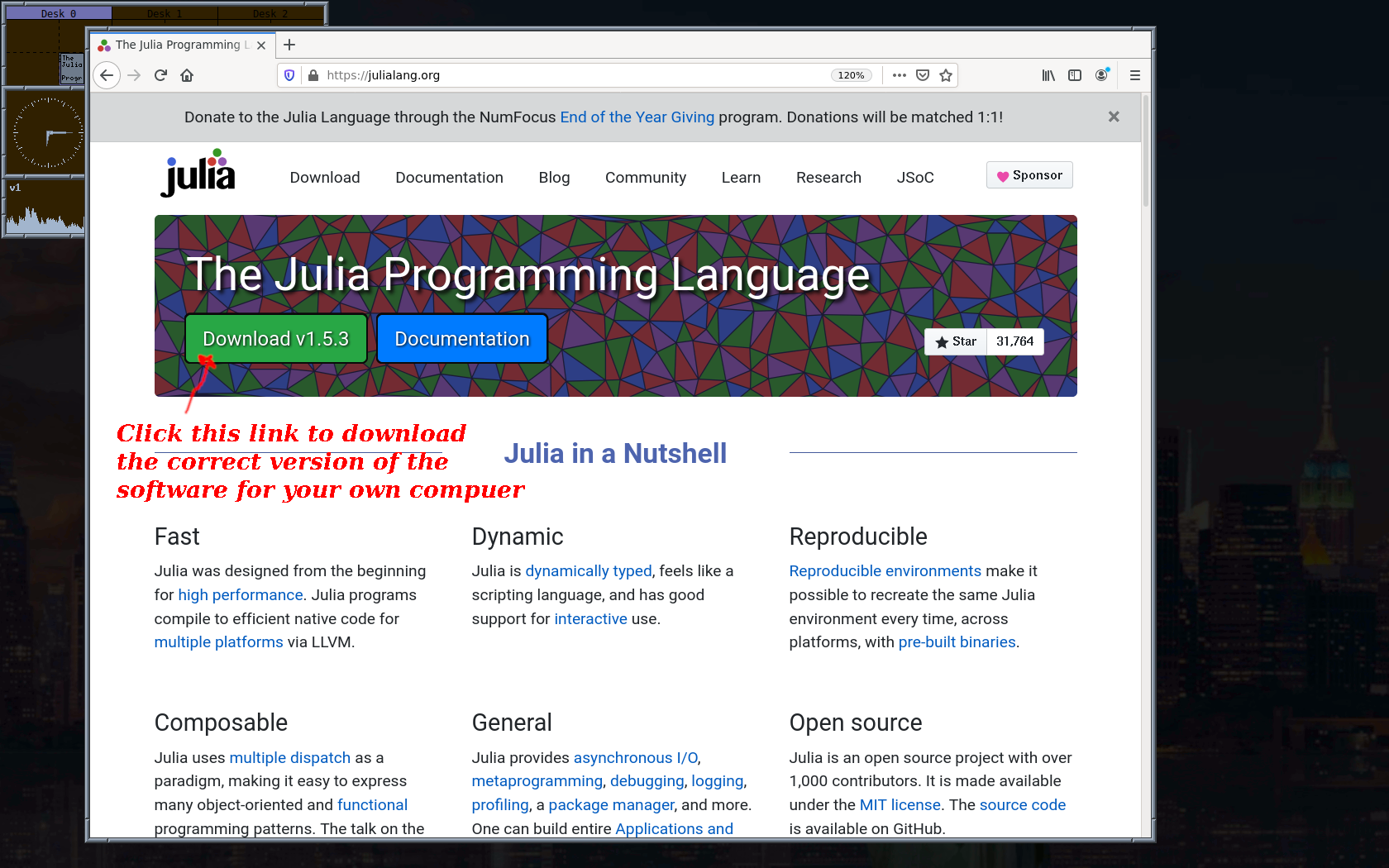
Task: Open the Firefox account icon
Action: (x=1101, y=75)
